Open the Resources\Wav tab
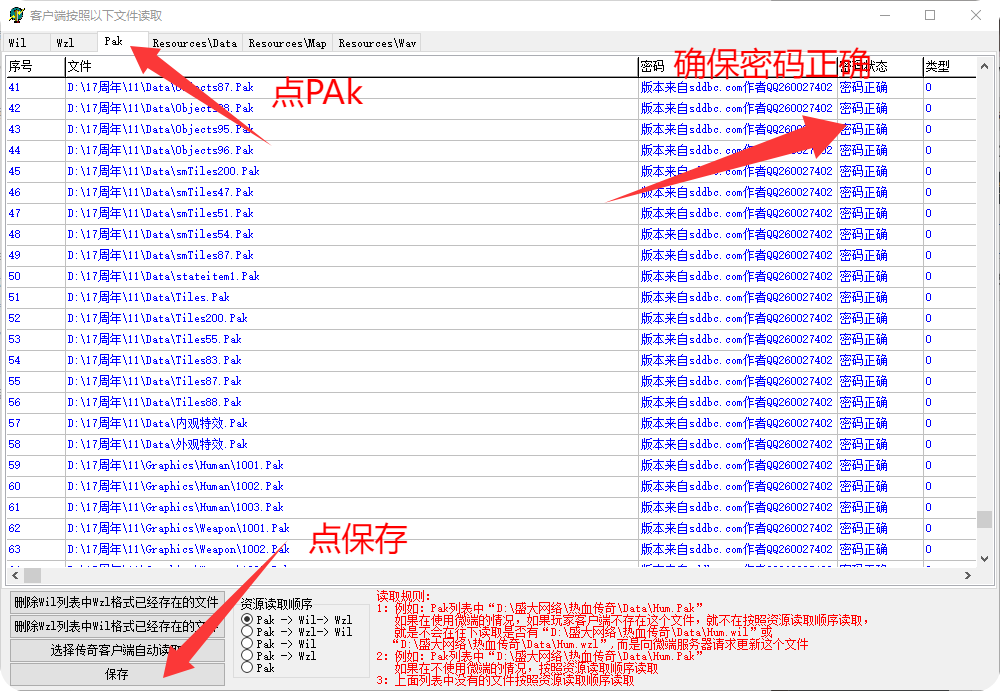This screenshot has width=1000, height=691. point(377,43)
